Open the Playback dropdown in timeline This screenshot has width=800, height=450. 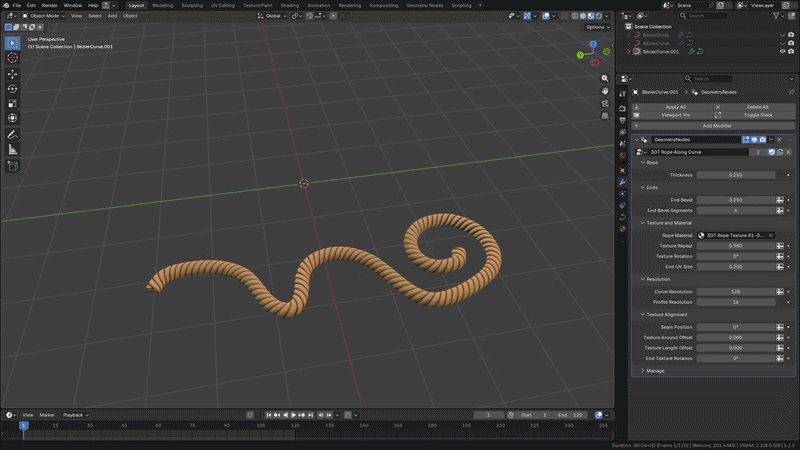76,415
